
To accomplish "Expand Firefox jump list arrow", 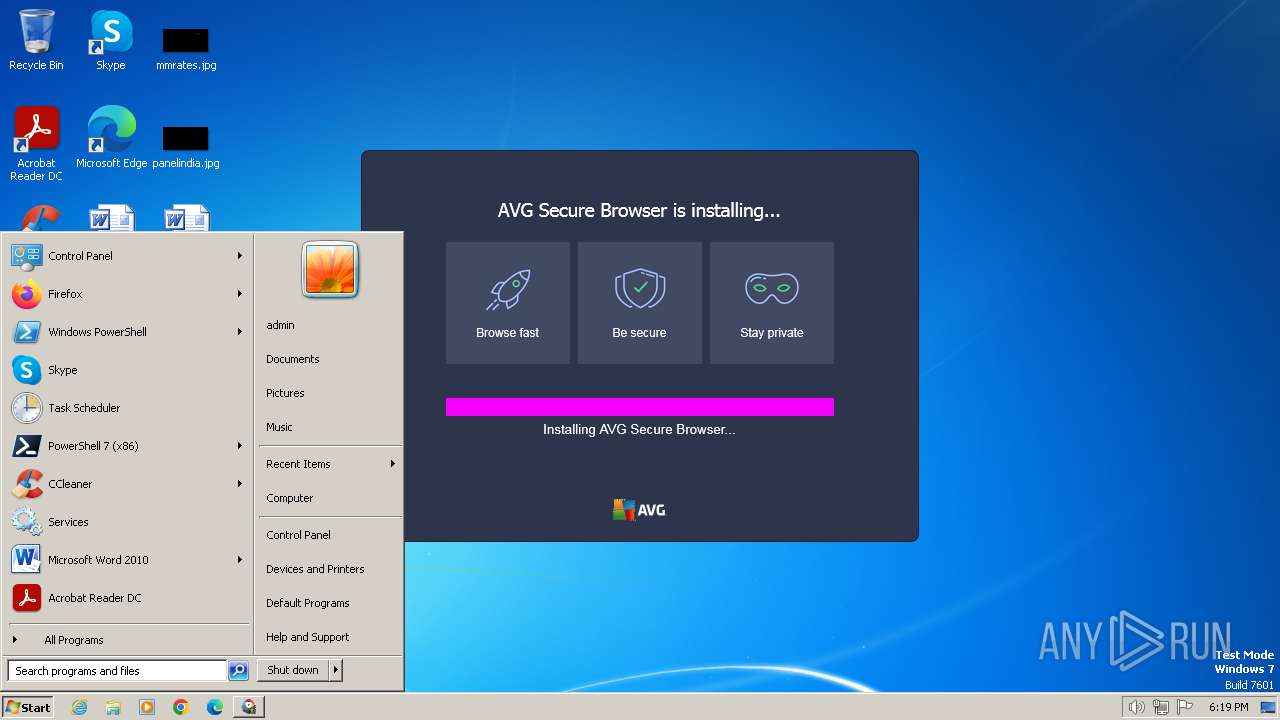I will [240, 294].
